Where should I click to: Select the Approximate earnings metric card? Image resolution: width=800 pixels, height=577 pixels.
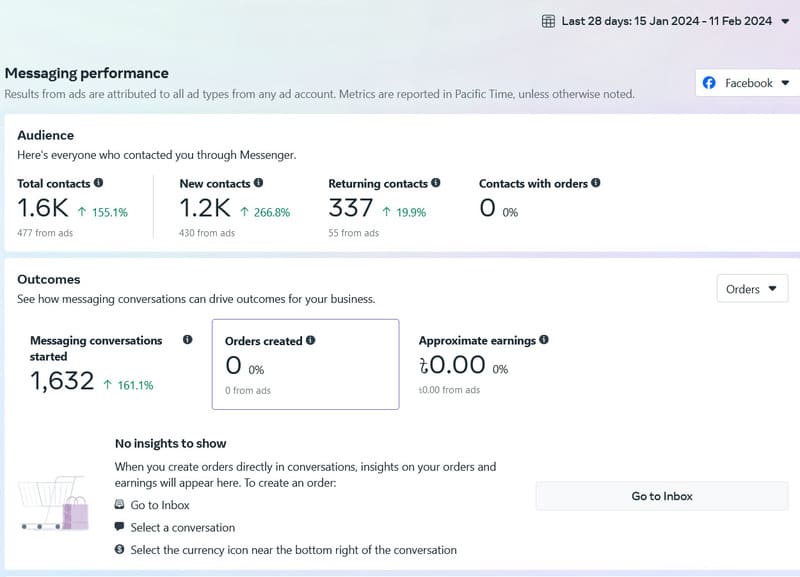coord(489,365)
